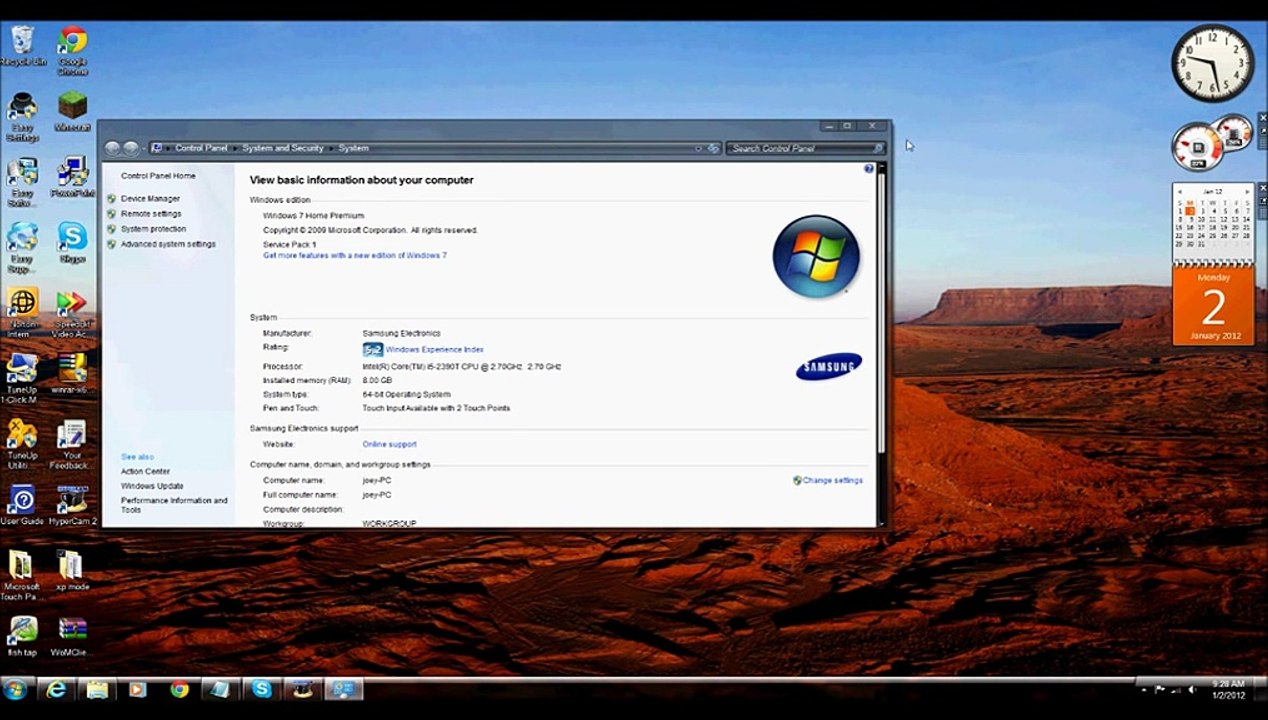Open Windows Media Player from the taskbar
Viewport: 1268px width, 720px height.
(x=137, y=689)
